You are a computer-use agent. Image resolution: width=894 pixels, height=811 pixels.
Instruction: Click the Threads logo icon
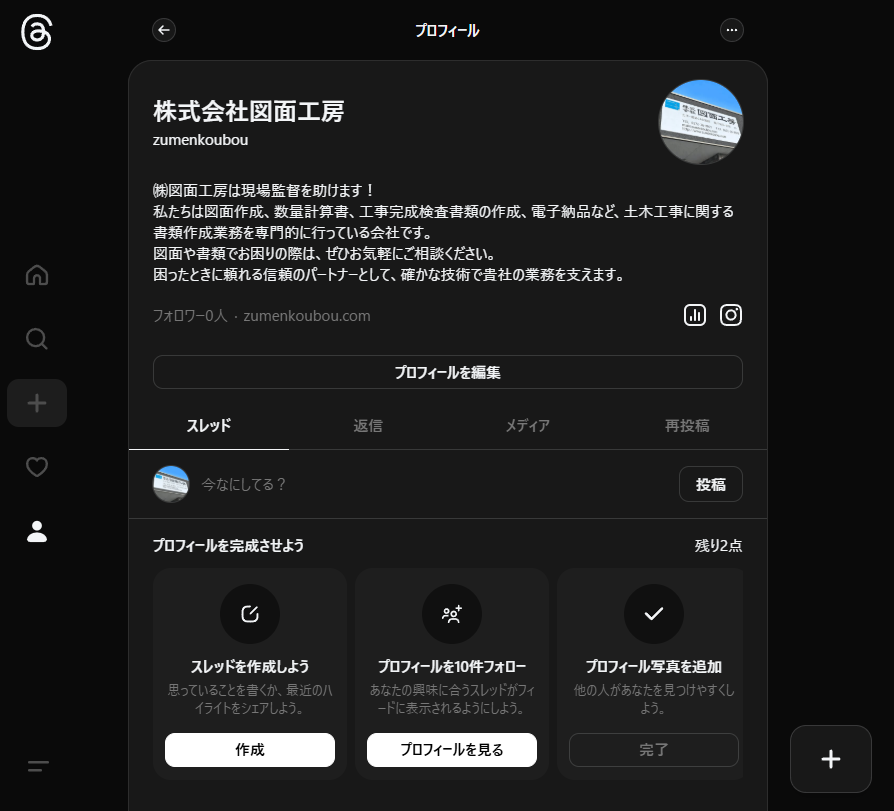pos(37,33)
